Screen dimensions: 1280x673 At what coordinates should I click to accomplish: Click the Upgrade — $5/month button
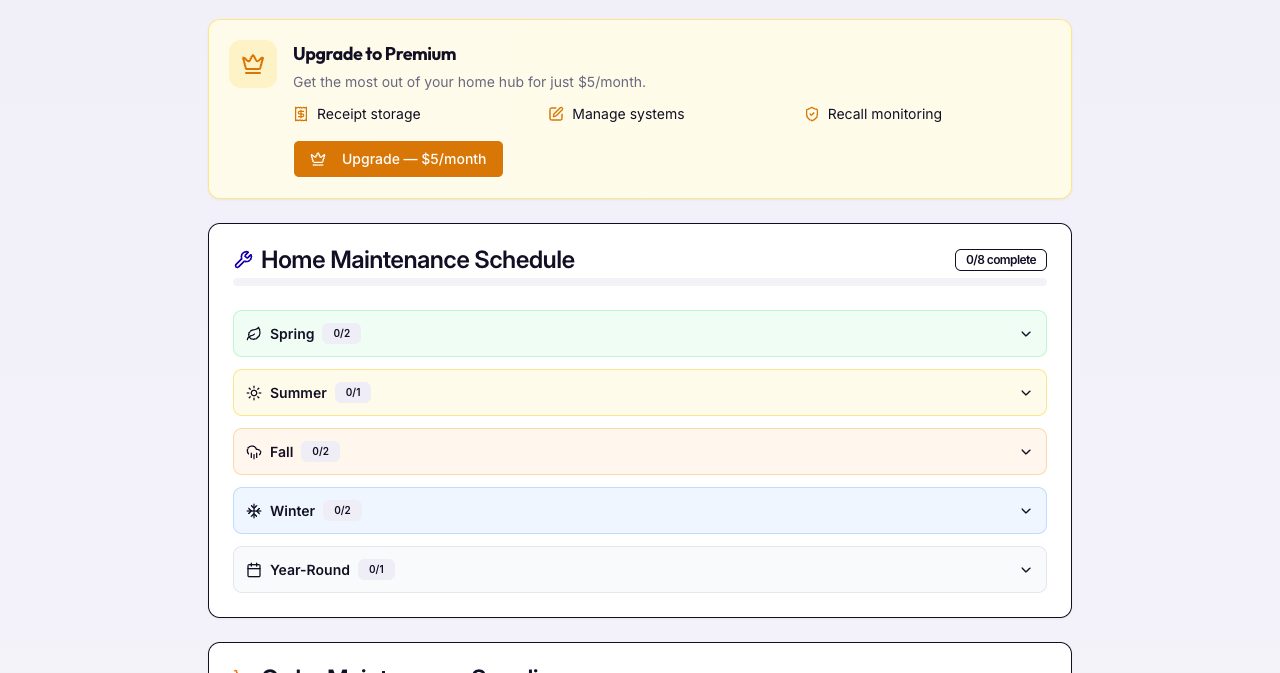[x=398, y=159]
